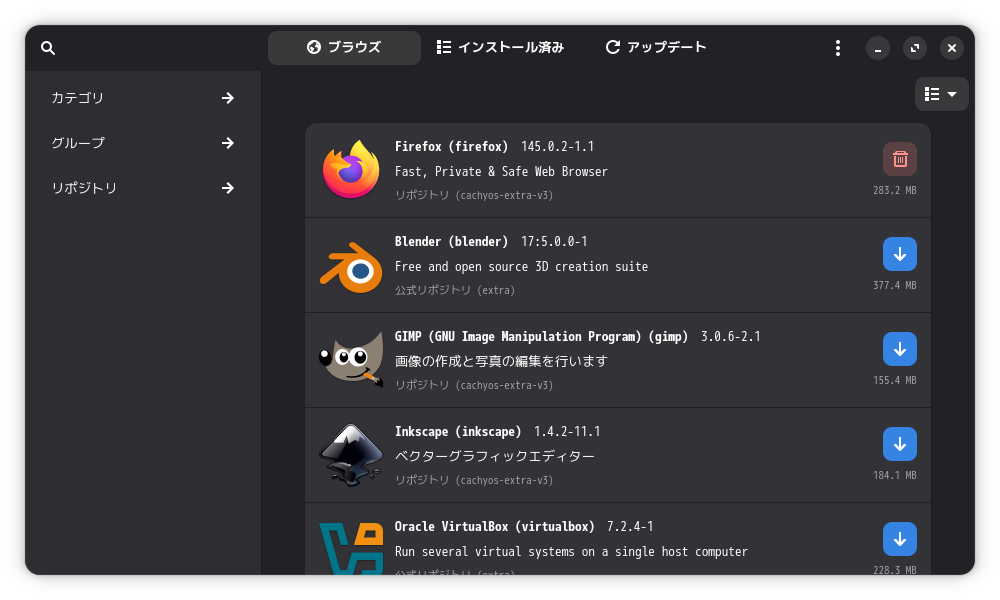Click the trash icon to remove Firefox
1000x600 pixels.
pyautogui.click(x=899, y=159)
